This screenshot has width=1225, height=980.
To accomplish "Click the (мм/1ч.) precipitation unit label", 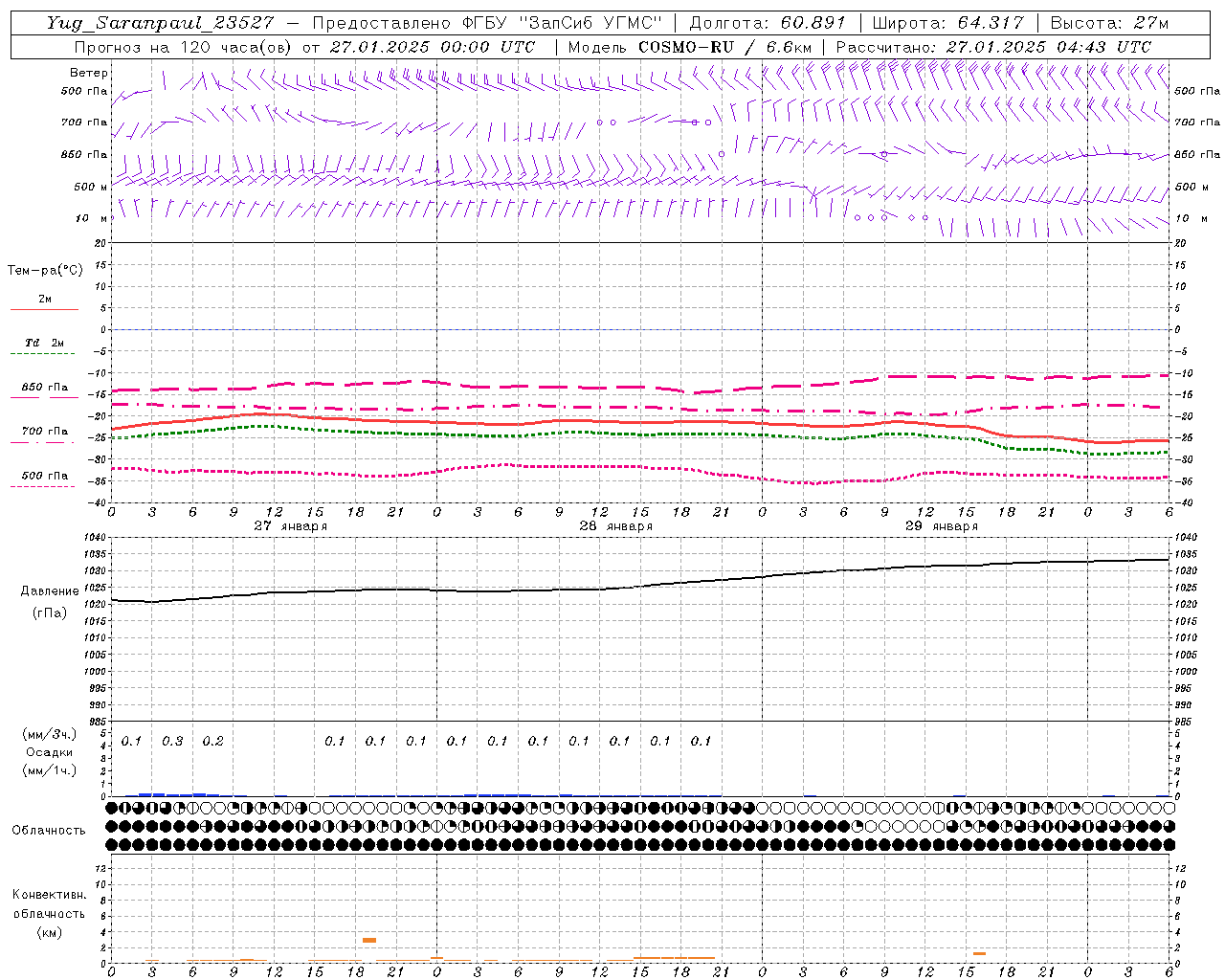I will click(50, 769).
